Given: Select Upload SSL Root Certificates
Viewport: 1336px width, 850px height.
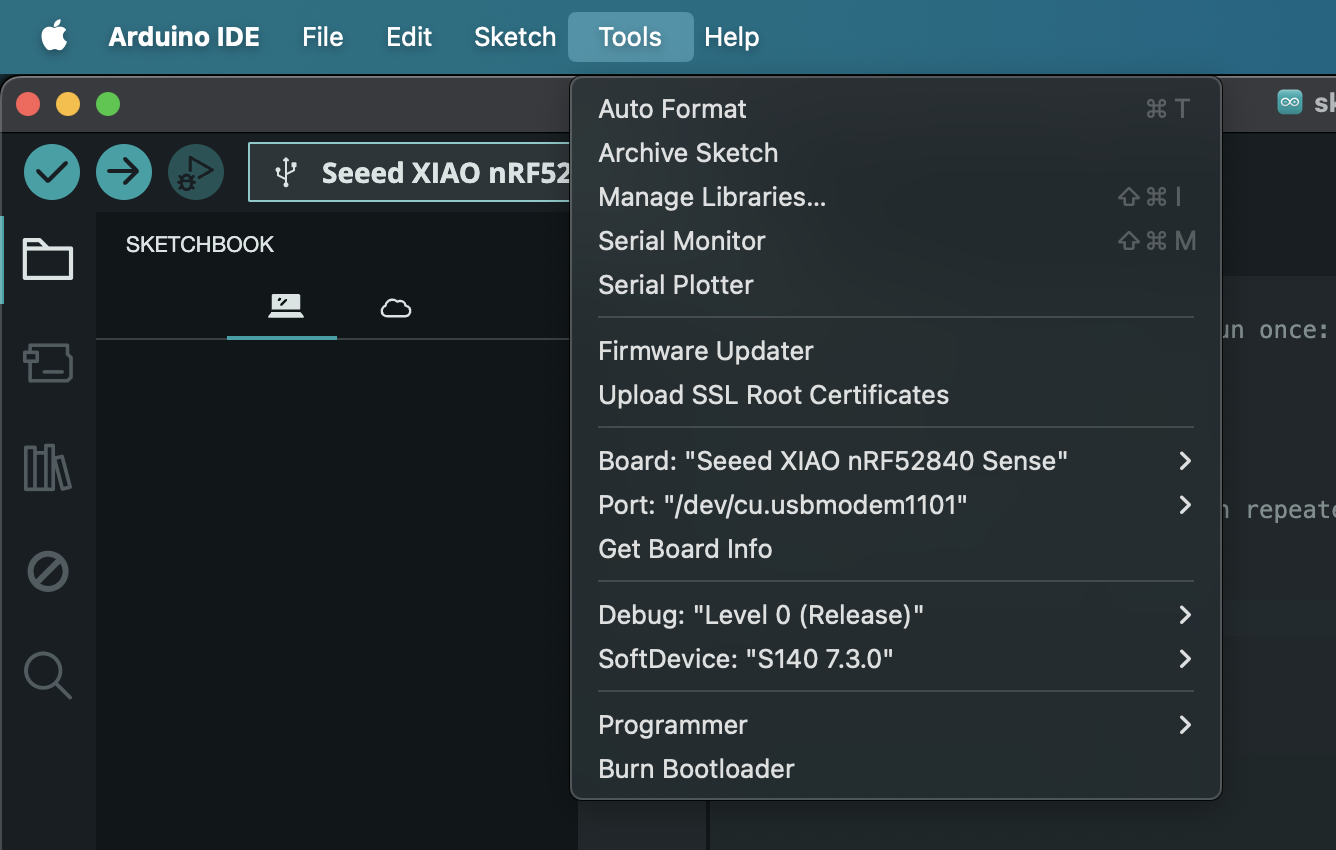Looking at the screenshot, I should pos(896,395).
